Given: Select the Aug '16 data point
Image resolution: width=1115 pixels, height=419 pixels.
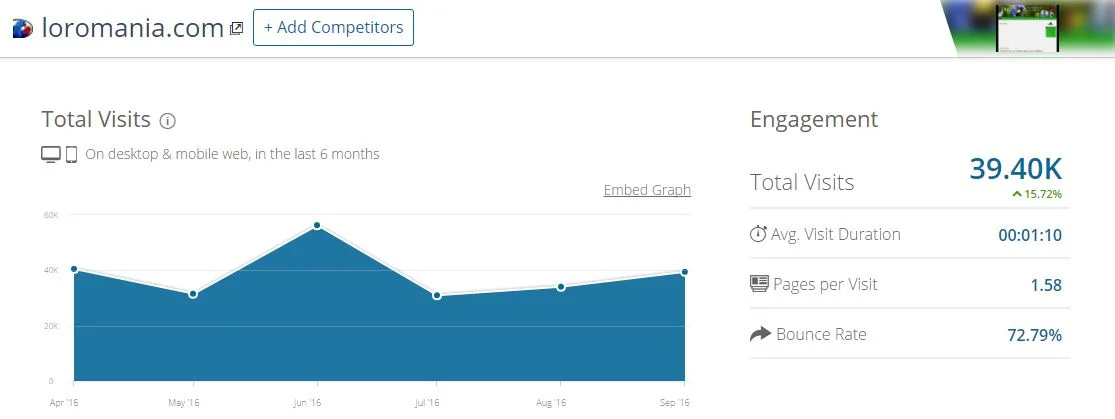Looking at the screenshot, I should (x=561, y=287).
